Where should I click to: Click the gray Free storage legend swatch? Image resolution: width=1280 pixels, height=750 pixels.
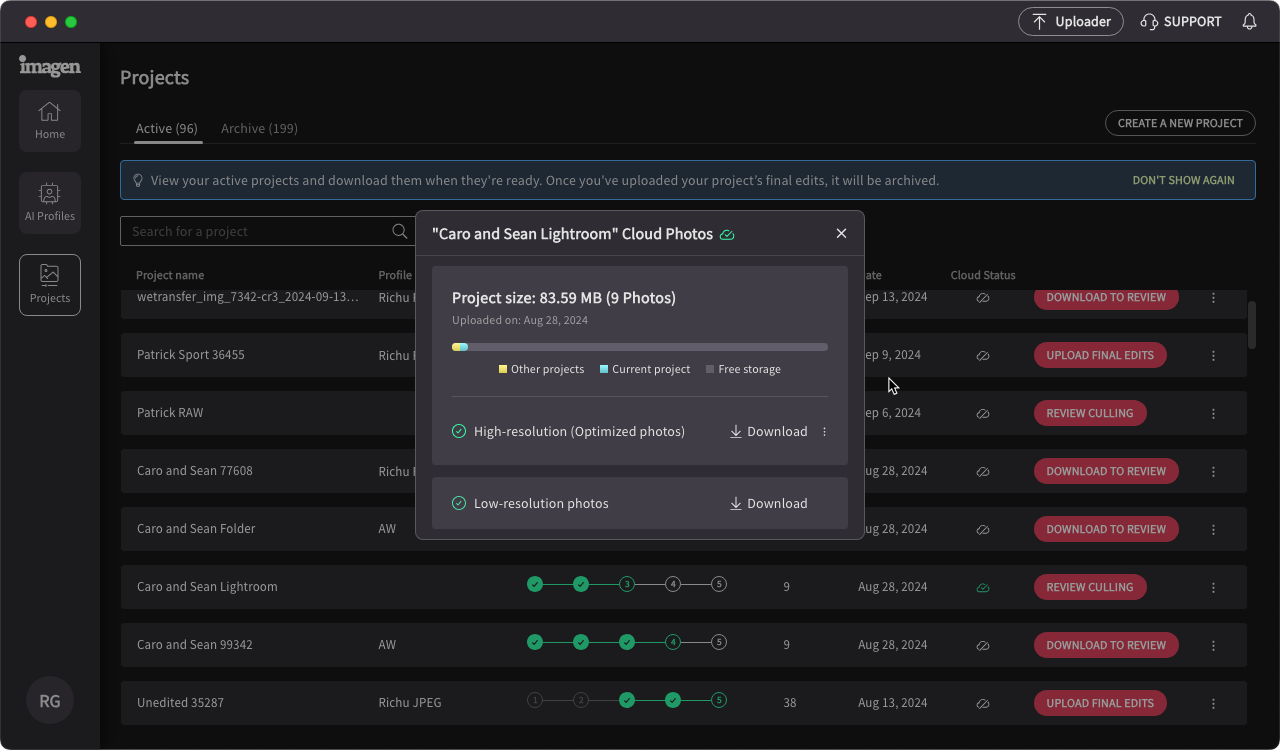710,369
